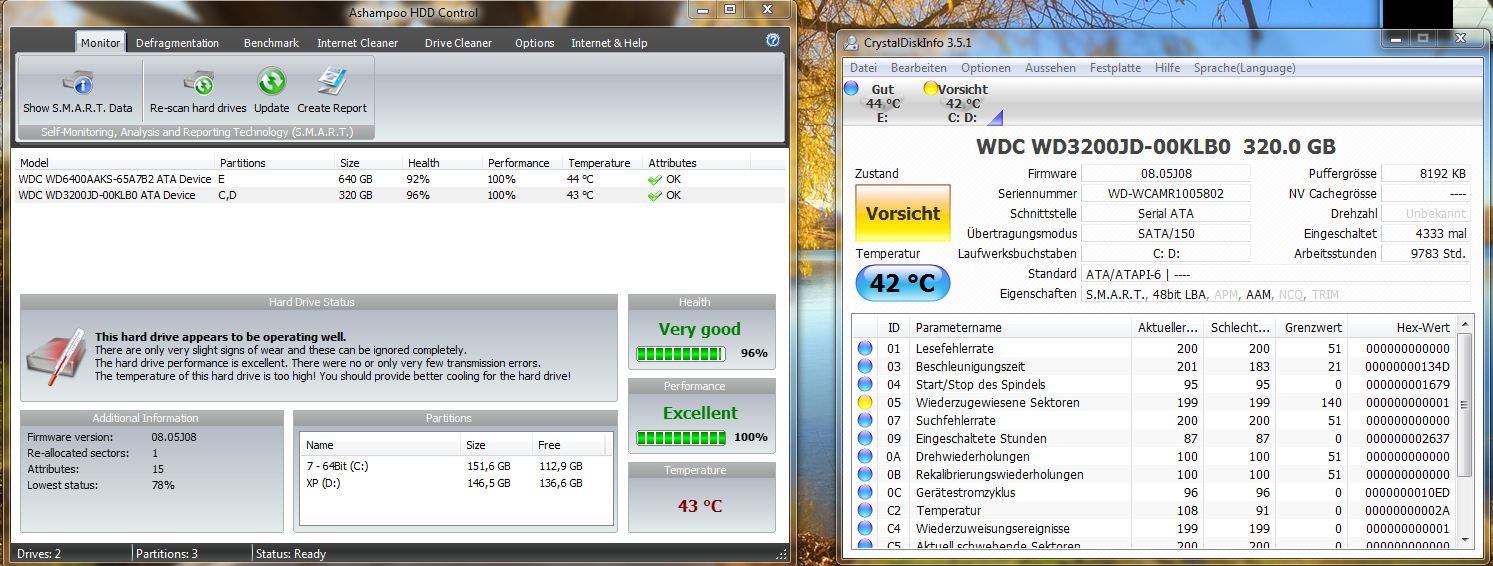Open the blue help question mark icon
The image size is (1493, 566).
(x=772, y=40)
